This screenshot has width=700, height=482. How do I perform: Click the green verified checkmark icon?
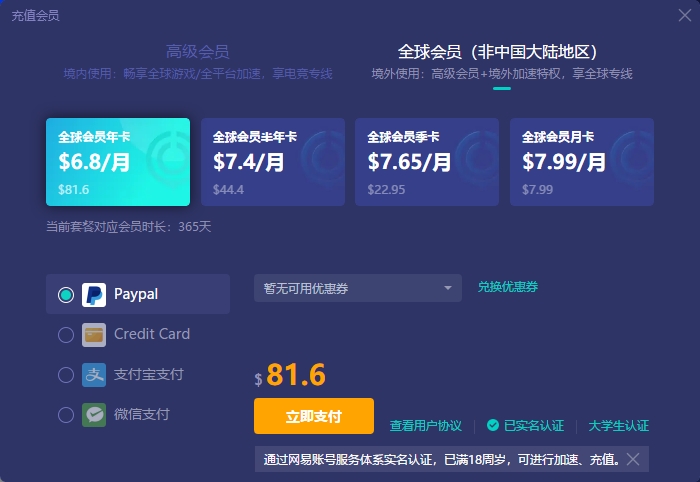(x=493, y=425)
